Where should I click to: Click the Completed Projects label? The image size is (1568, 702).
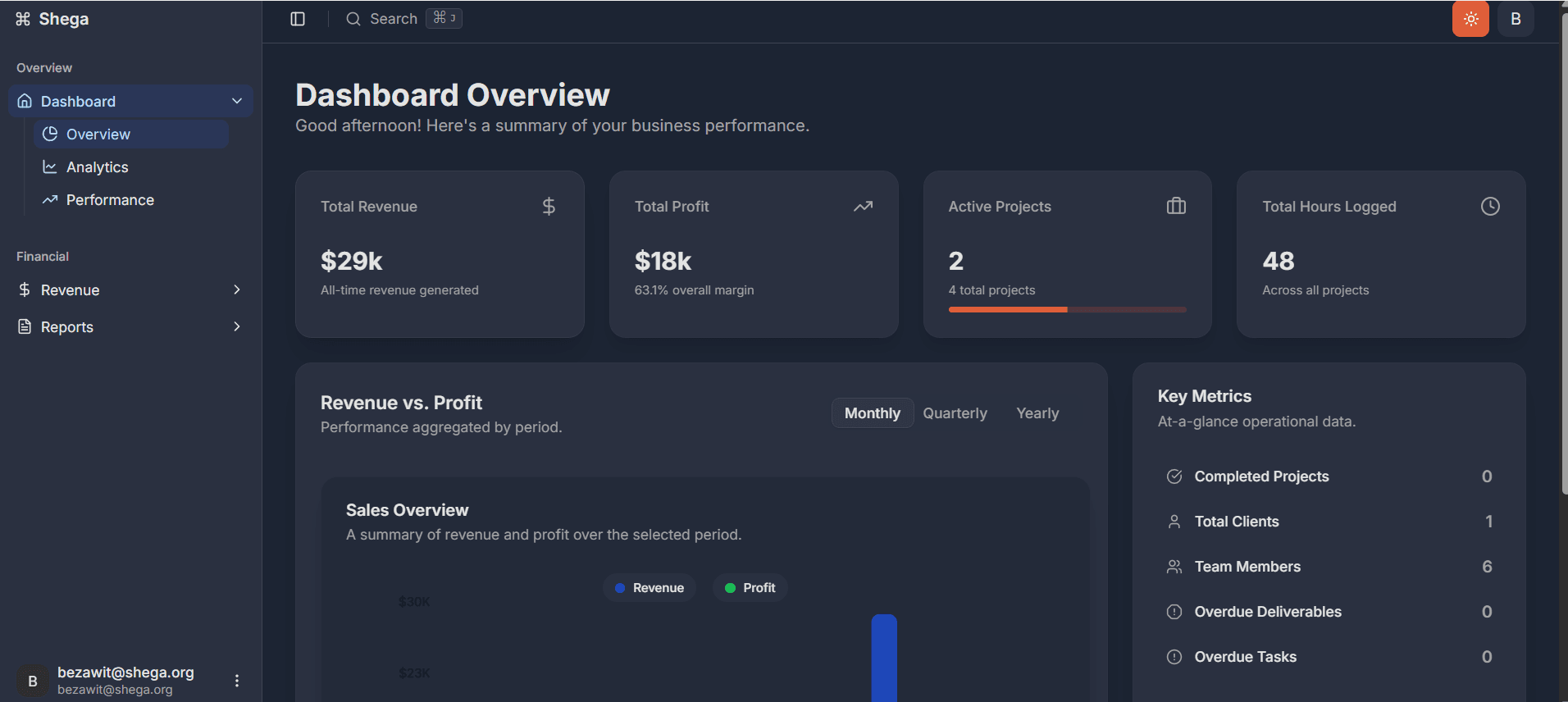[x=1261, y=476]
